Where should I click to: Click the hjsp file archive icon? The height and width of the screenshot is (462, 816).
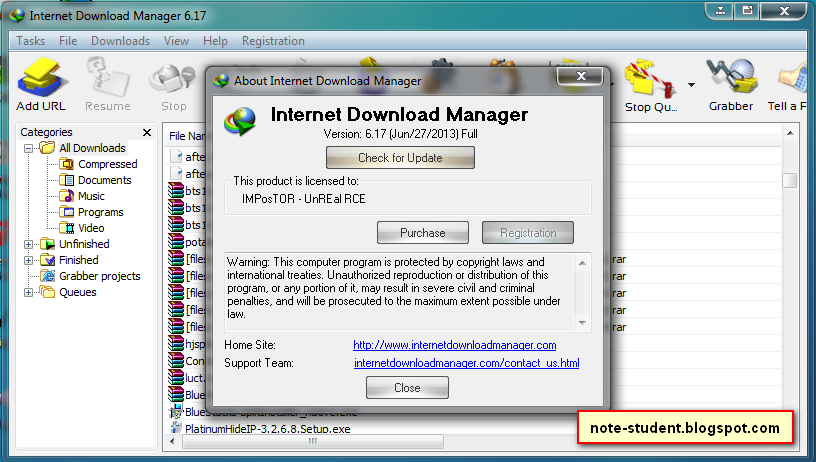176,344
